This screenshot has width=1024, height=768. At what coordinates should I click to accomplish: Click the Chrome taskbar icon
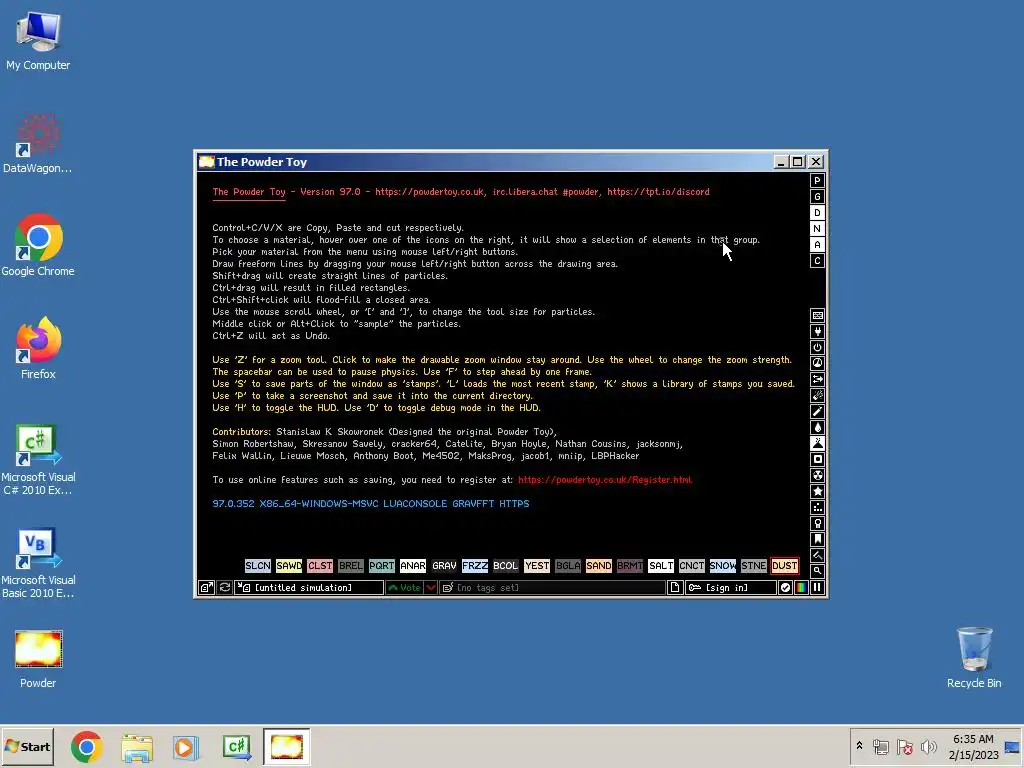87,747
